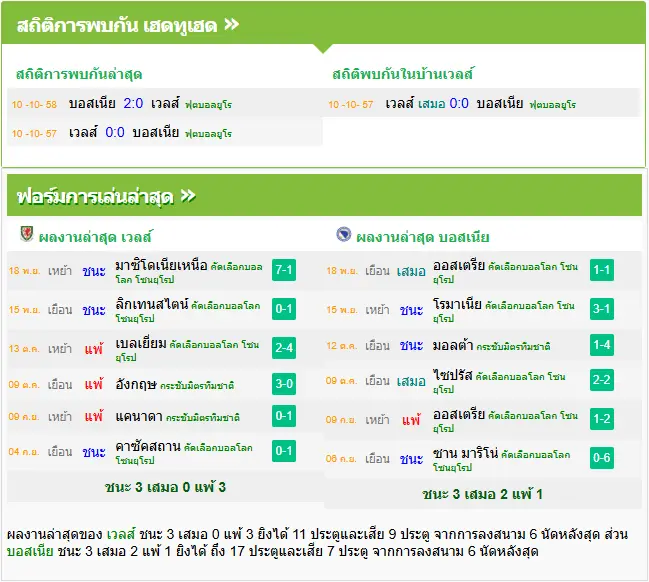Viewport: 649px width, 582px height.
Task: Select the 3-0 score badge for อังกฤษ
Action: coord(284,384)
